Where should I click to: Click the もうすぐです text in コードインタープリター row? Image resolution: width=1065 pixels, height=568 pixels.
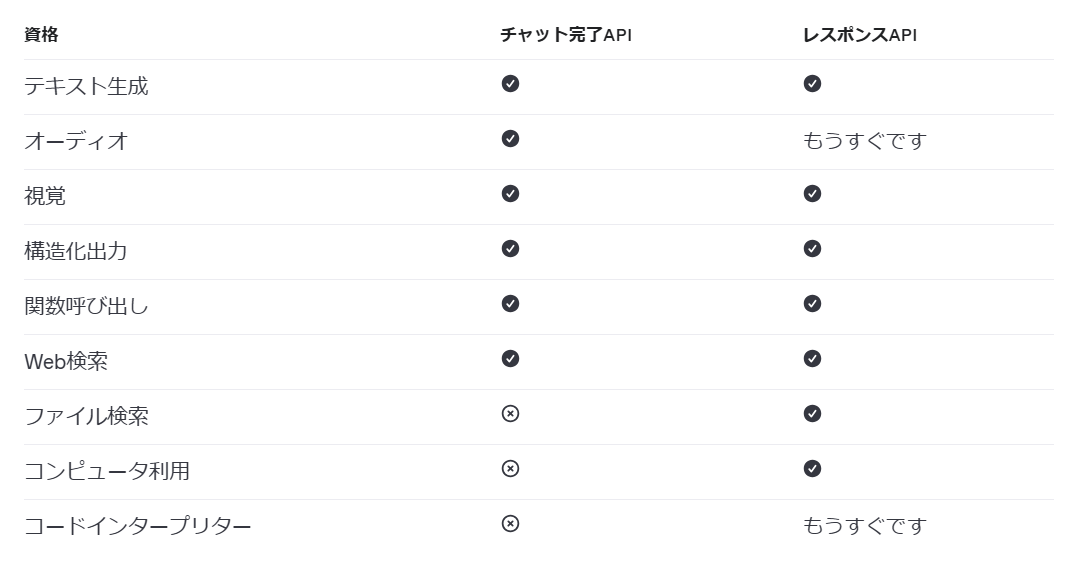point(864,526)
